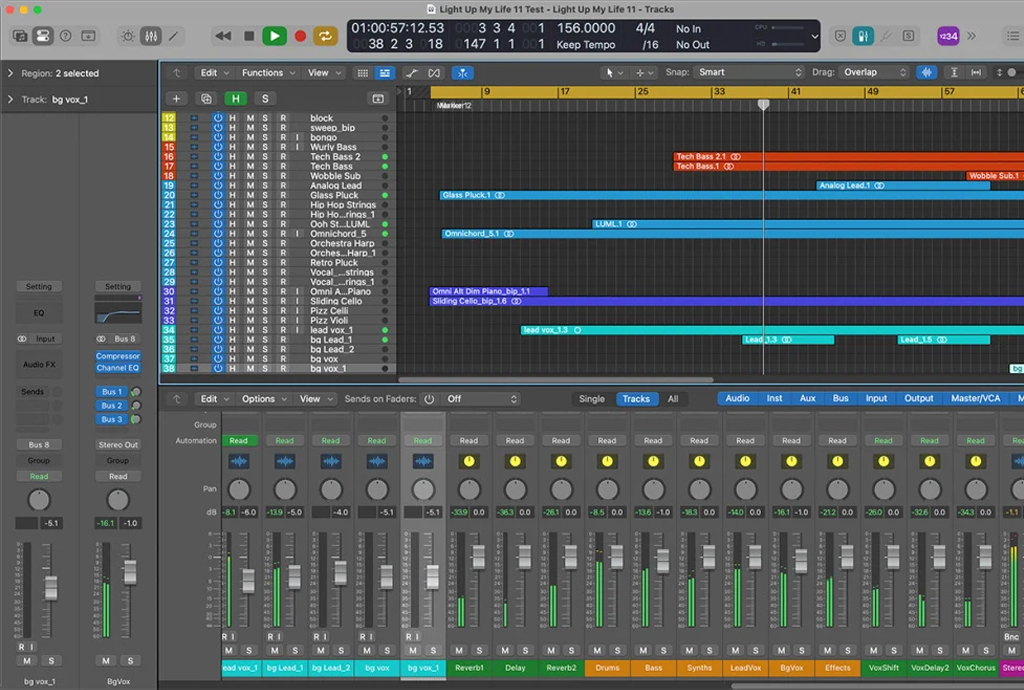Image resolution: width=1024 pixels, height=690 pixels.
Task: Mute the Reverb1 channel strip
Action: pyautogui.click(x=459, y=651)
